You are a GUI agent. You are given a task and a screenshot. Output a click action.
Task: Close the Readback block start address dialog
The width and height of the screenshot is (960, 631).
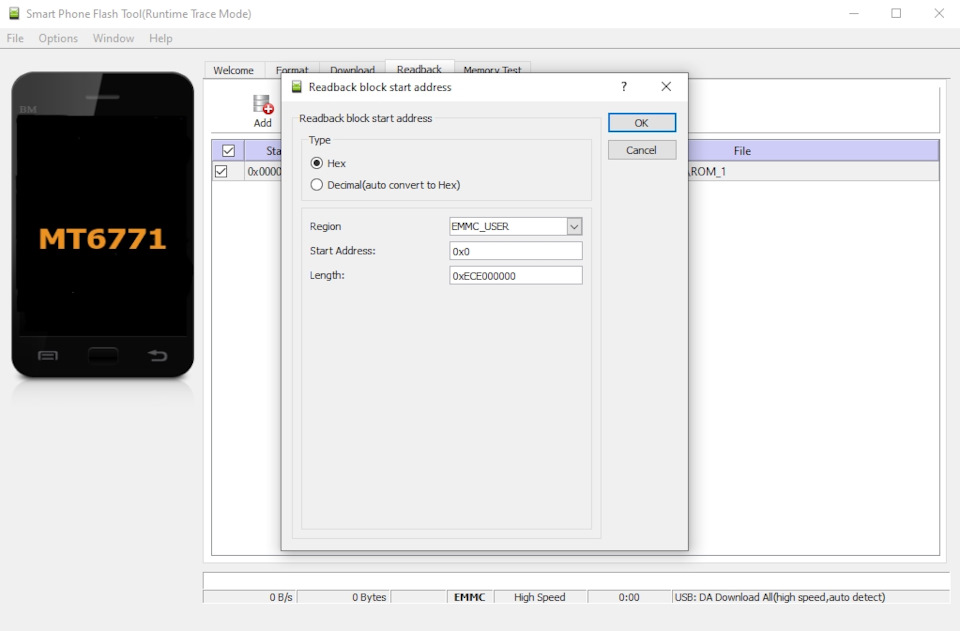pyautogui.click(x=666, y=87)
